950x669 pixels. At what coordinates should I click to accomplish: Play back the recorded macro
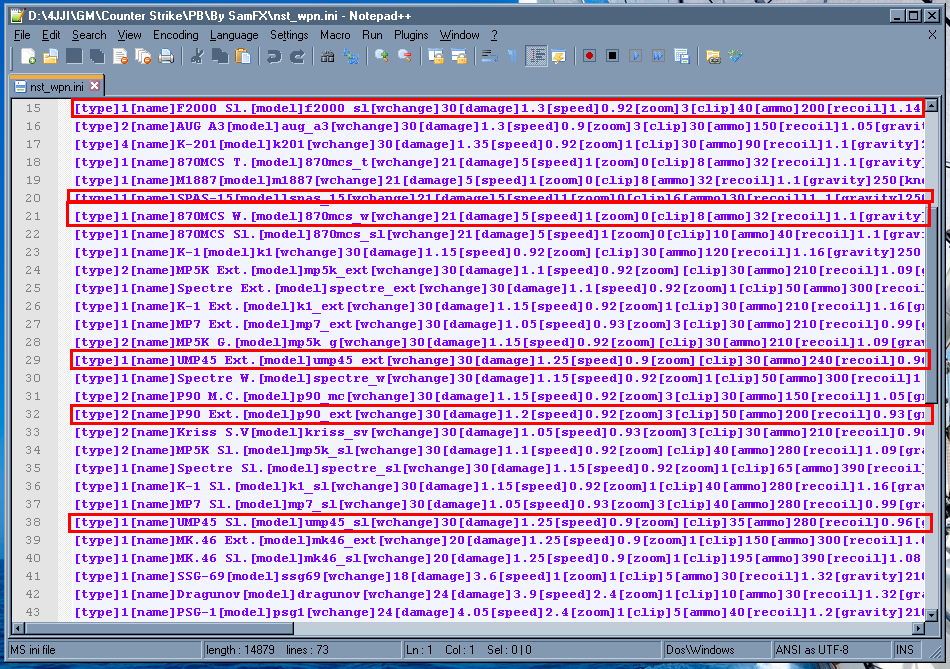[x=636, y=56]
